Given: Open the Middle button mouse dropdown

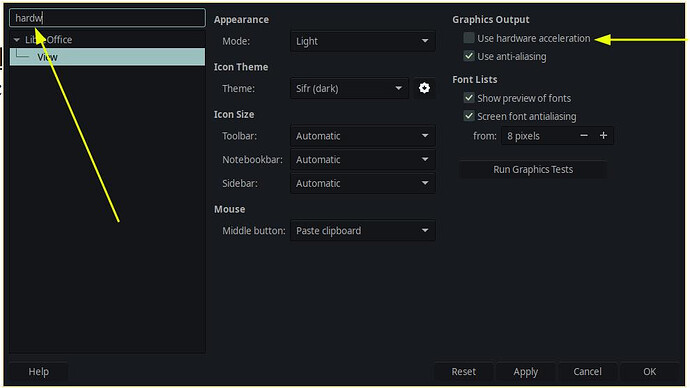Looking at the screenshot, I should coord(363,231).
